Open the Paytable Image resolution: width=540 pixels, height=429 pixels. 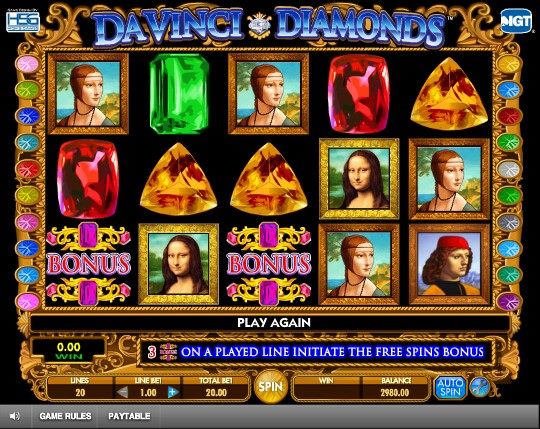click(129, 416)
